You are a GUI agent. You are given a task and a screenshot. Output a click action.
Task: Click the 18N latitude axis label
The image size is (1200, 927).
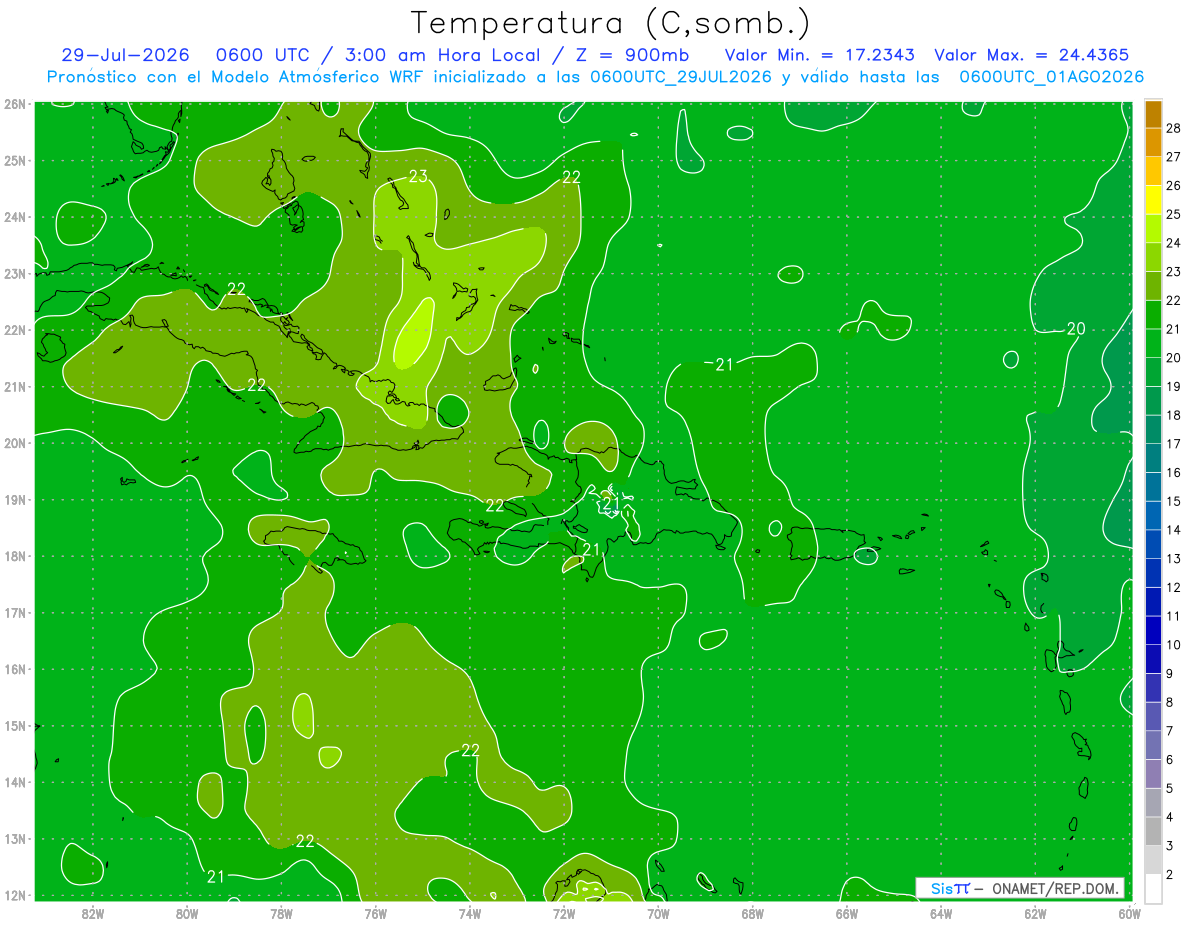14,556
